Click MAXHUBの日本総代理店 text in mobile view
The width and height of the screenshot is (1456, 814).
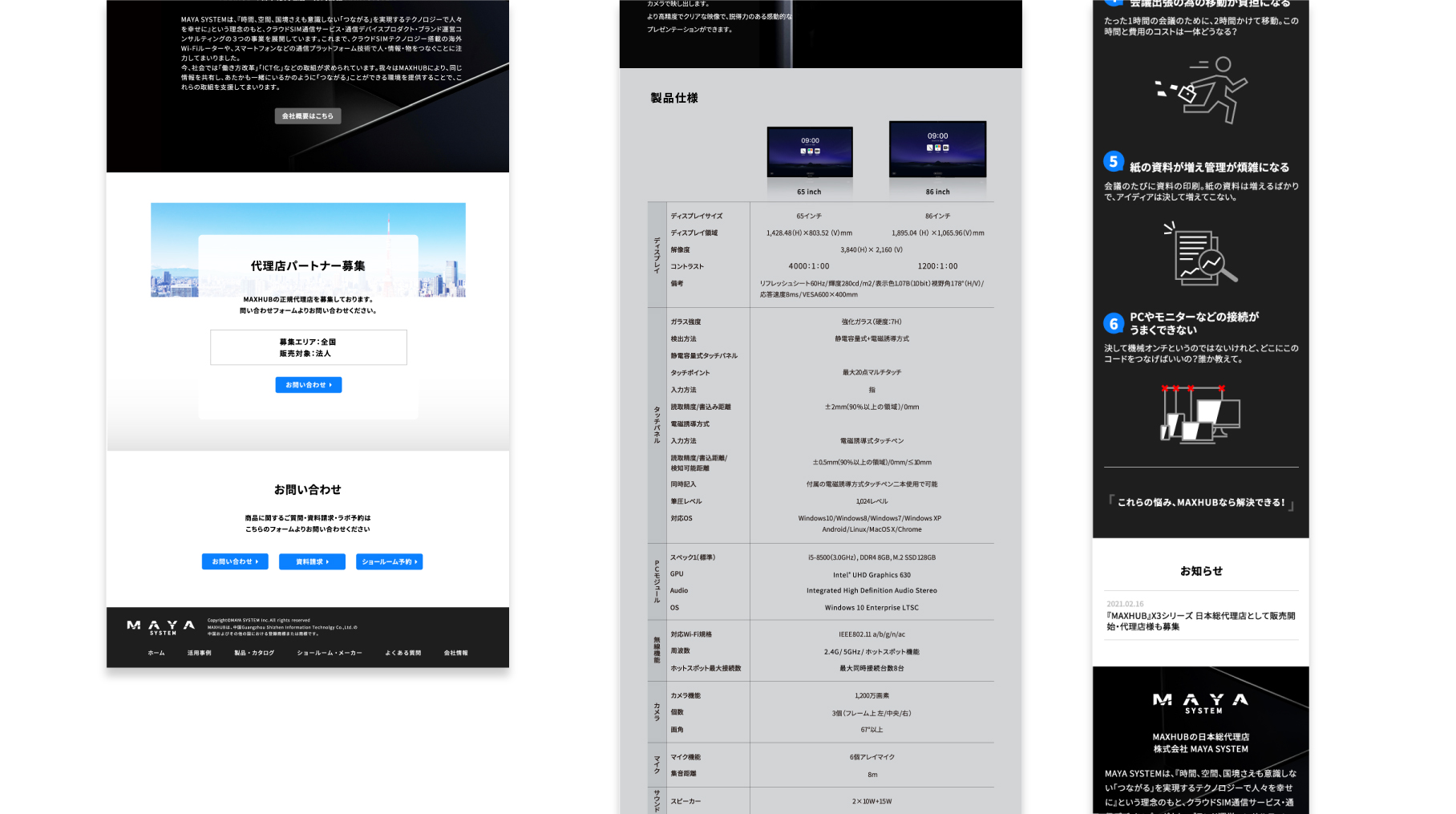(x=1201, y=737)
